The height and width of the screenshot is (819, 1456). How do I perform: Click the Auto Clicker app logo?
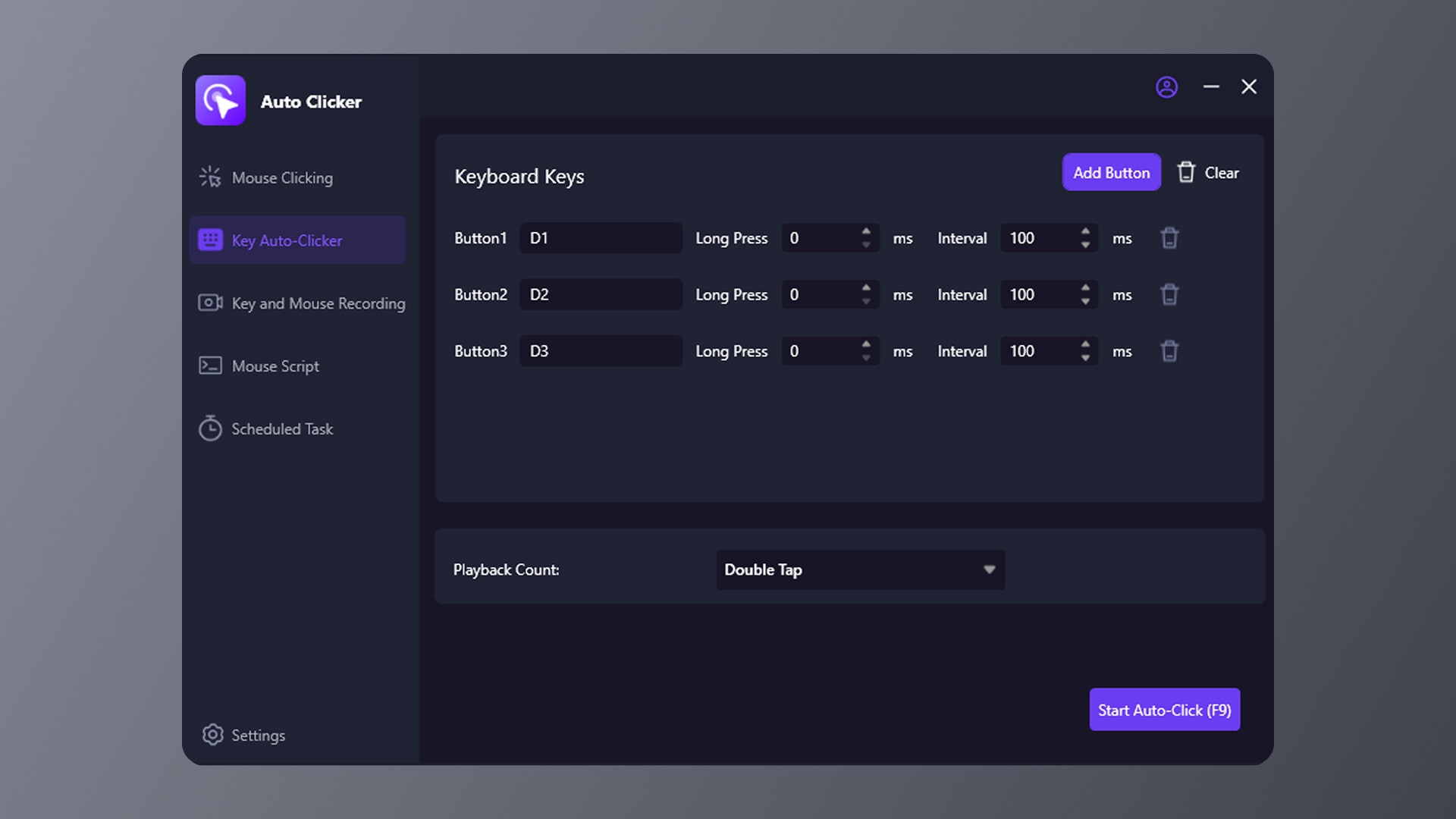click(221, 100)
